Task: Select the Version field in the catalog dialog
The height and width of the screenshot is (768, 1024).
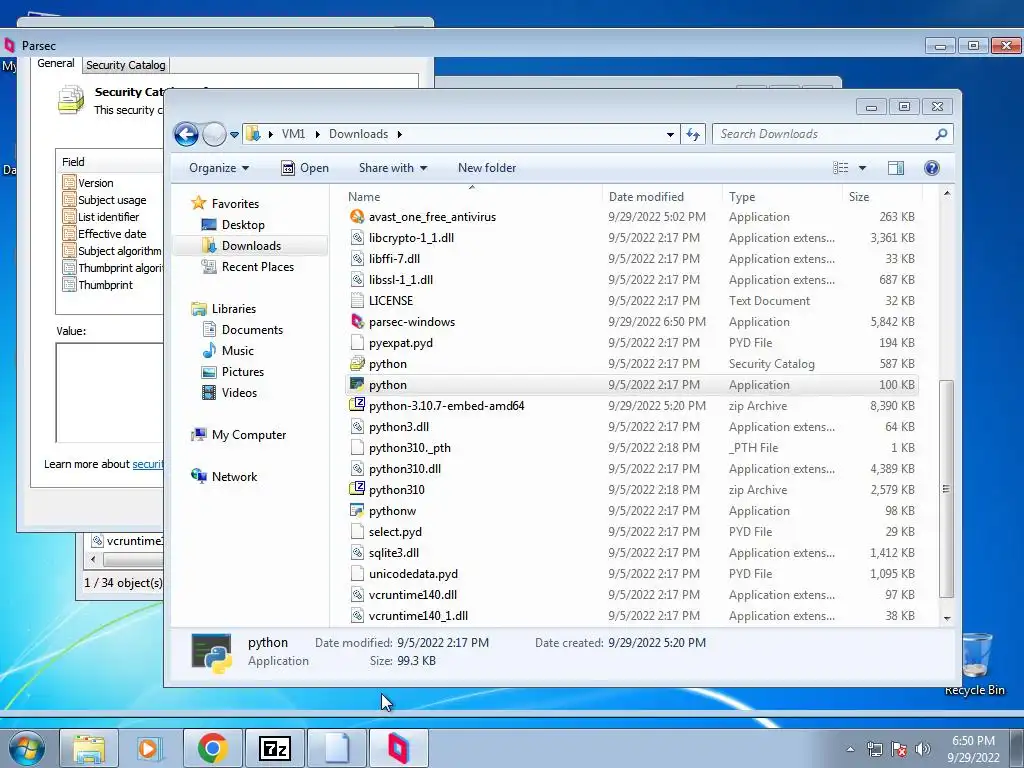Action: coord(95,183)
